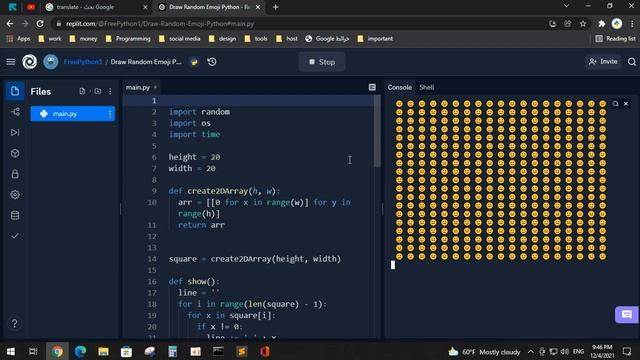Search the console output
Screen dimensions: 640x360
point(615,104)
